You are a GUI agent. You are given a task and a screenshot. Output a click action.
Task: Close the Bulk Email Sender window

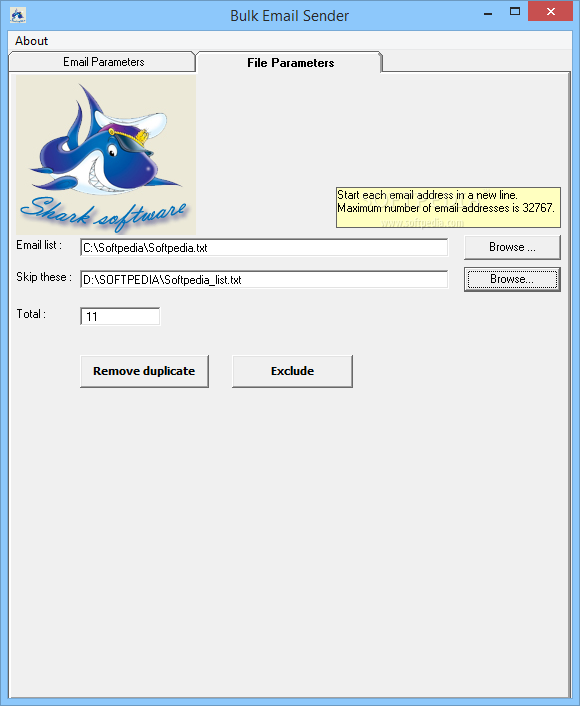pyautogui.click(x=550, y=12)
